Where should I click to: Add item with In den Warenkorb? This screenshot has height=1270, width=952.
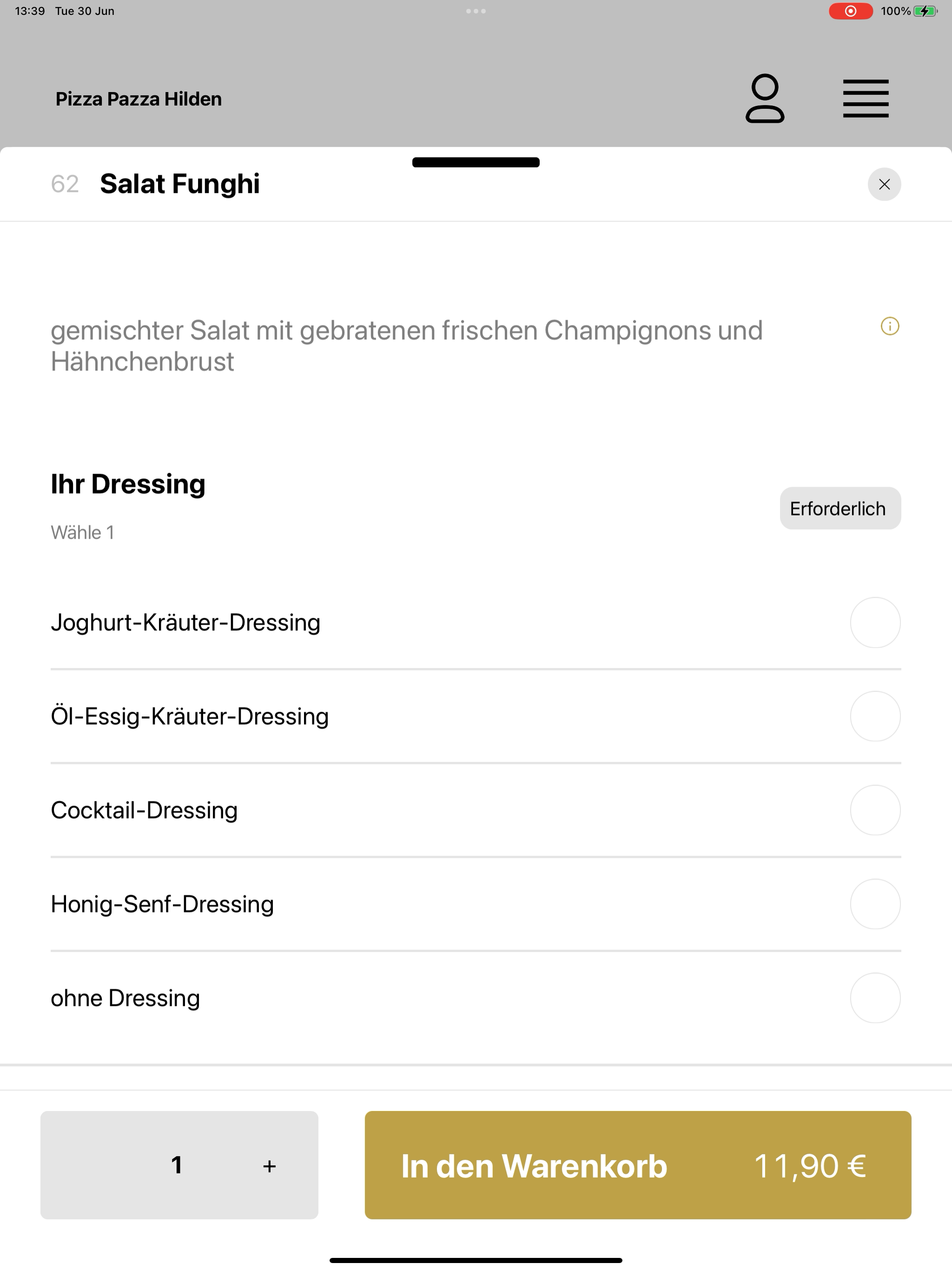[638, 1165]
